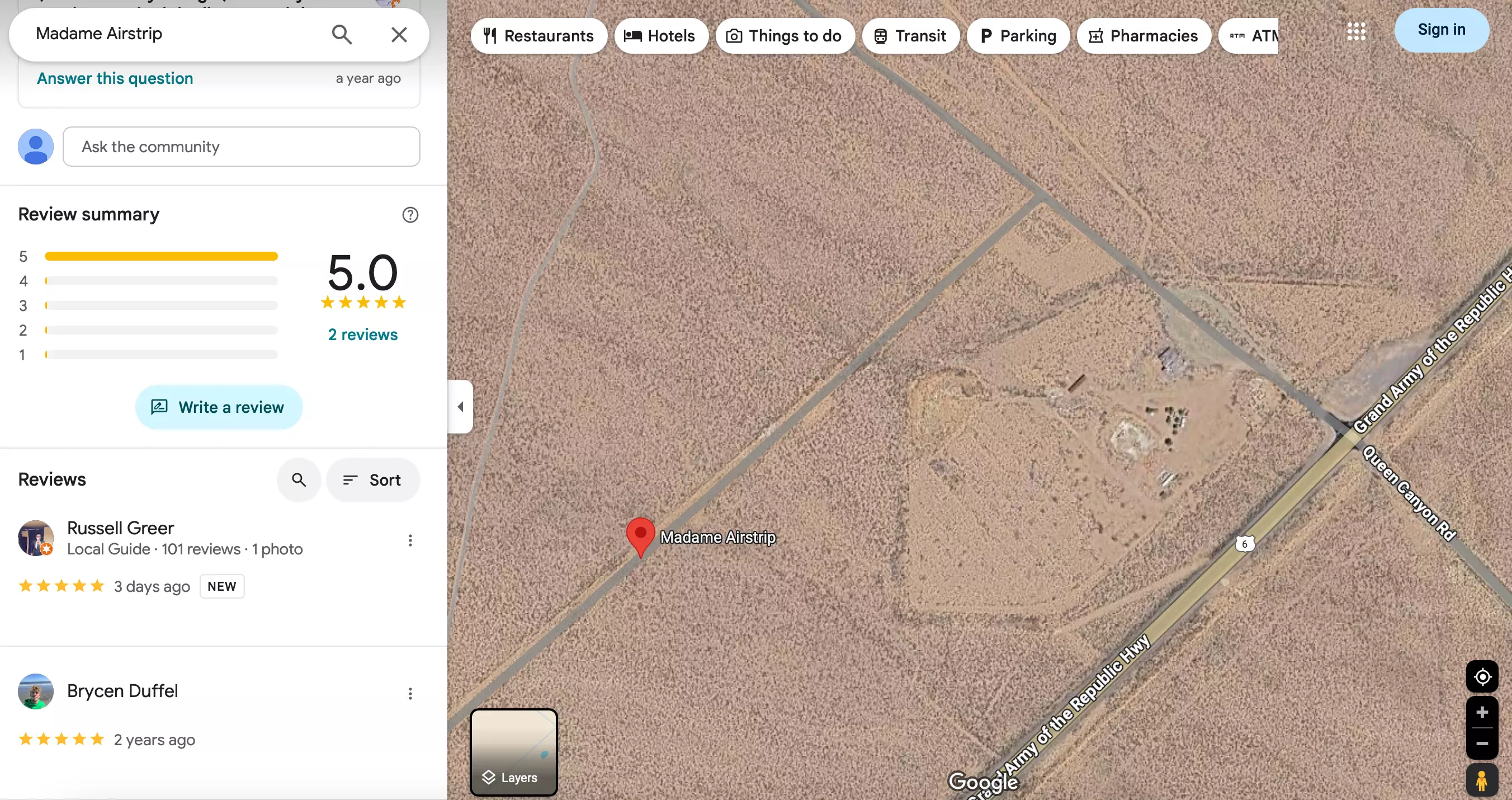The image size is (1512, 800).
Task: Click the search magnifier icon in search box
Action: (342, 35)
